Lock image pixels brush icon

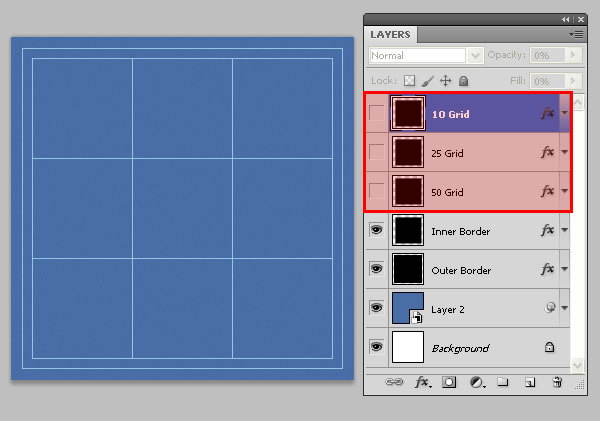pyautogui.click(x=427, y=81)
